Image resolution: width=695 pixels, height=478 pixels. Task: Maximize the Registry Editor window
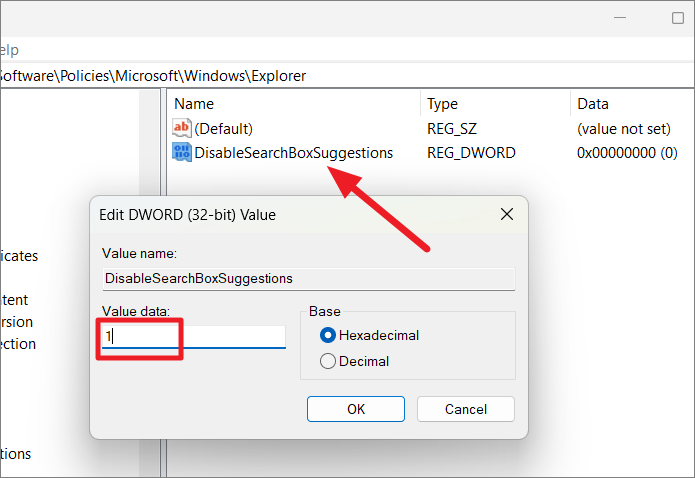point(678,18)
